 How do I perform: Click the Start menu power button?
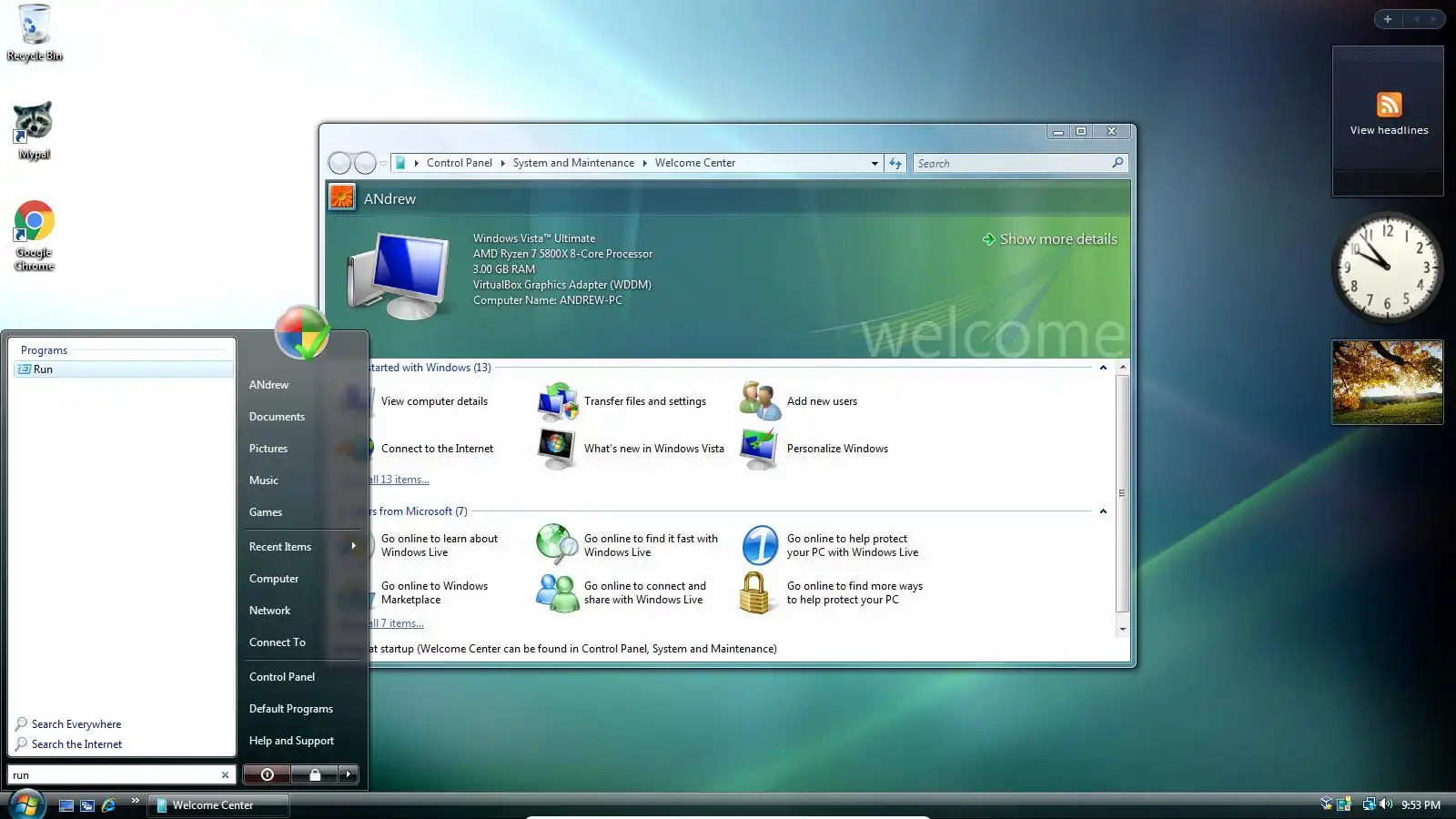click(267, 774)
